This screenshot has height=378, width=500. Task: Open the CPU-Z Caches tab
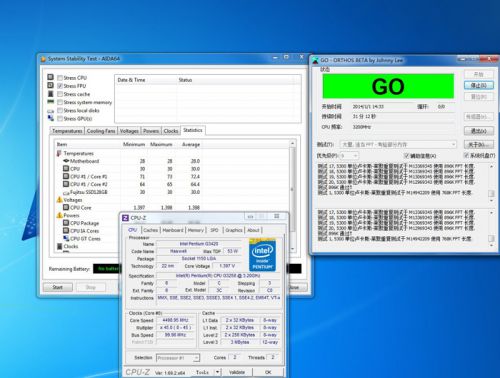pos(151,230)
